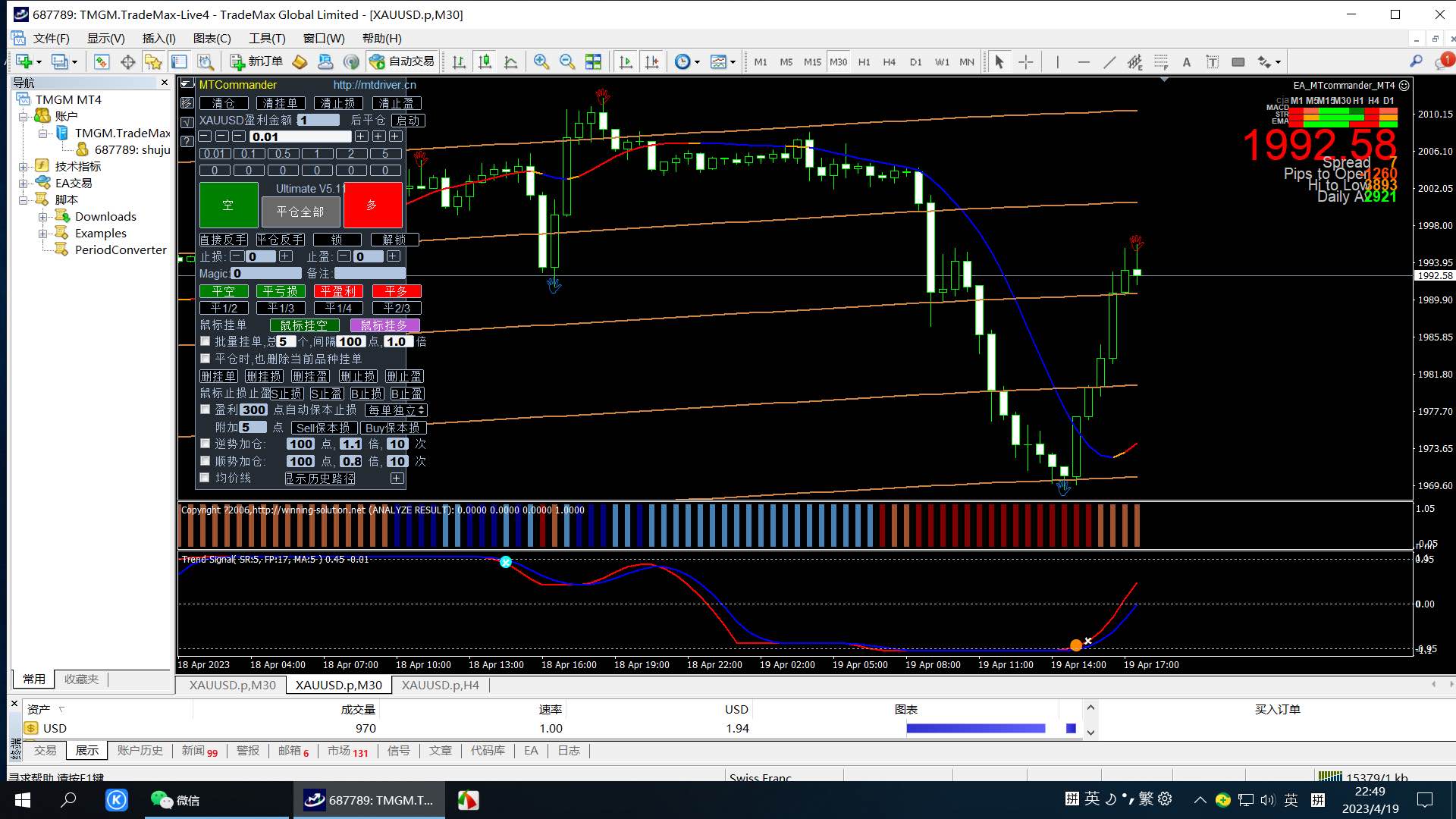The height and width of the screenshot is (819, 1456).
Task: Switch chart to bar chart style
Action: pos(459,61)
